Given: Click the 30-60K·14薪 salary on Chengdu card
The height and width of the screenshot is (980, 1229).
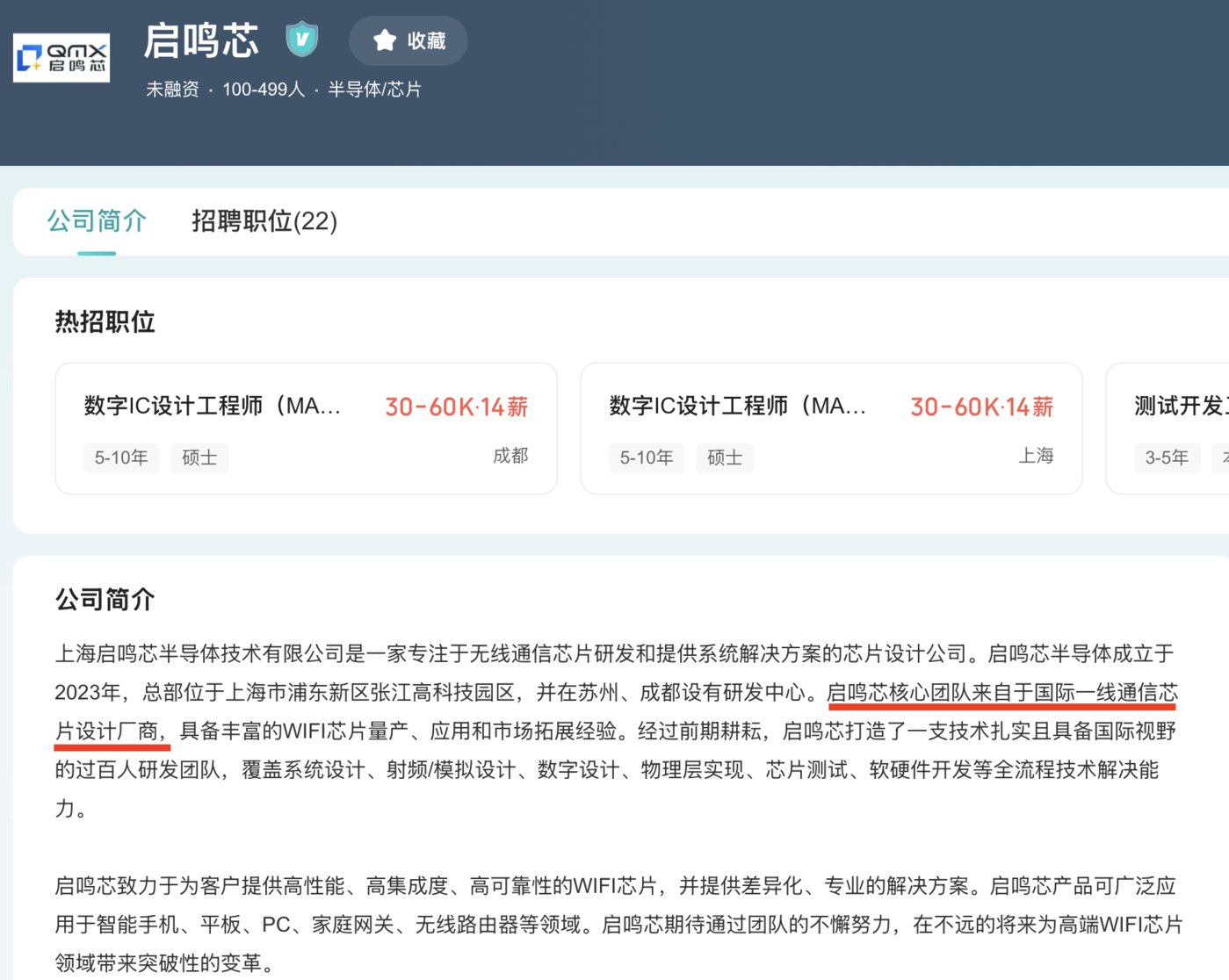Looking at the screenshot, I should 455,407.
